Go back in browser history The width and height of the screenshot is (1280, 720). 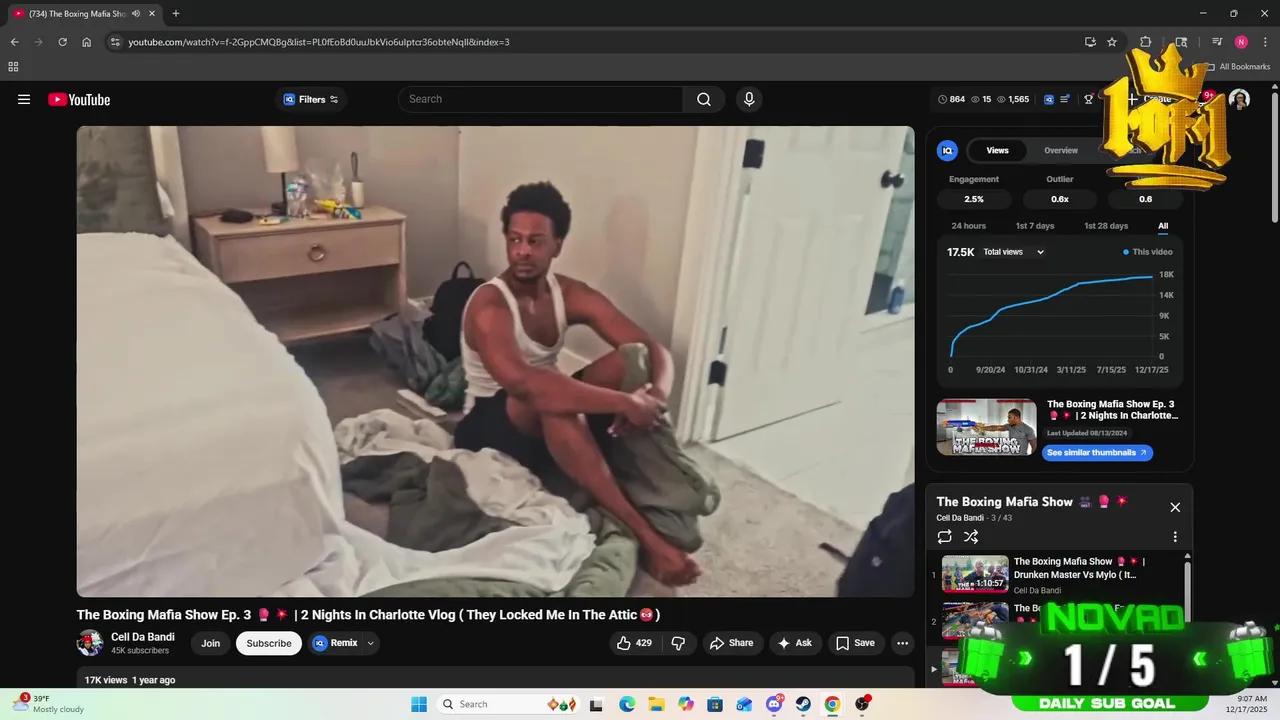[14, 42]
